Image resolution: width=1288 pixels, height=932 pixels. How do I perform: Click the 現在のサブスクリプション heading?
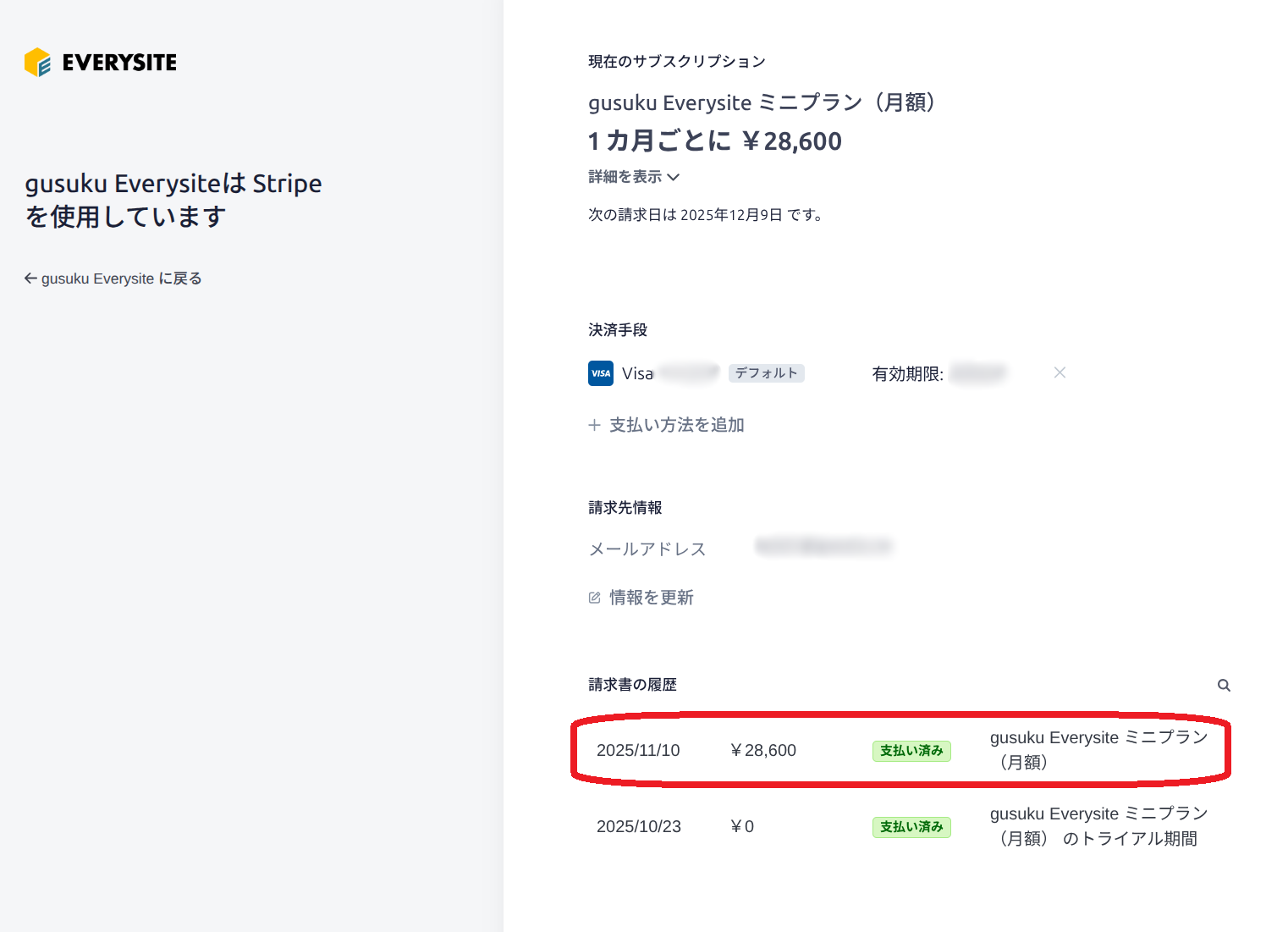[x=677, y=61]
